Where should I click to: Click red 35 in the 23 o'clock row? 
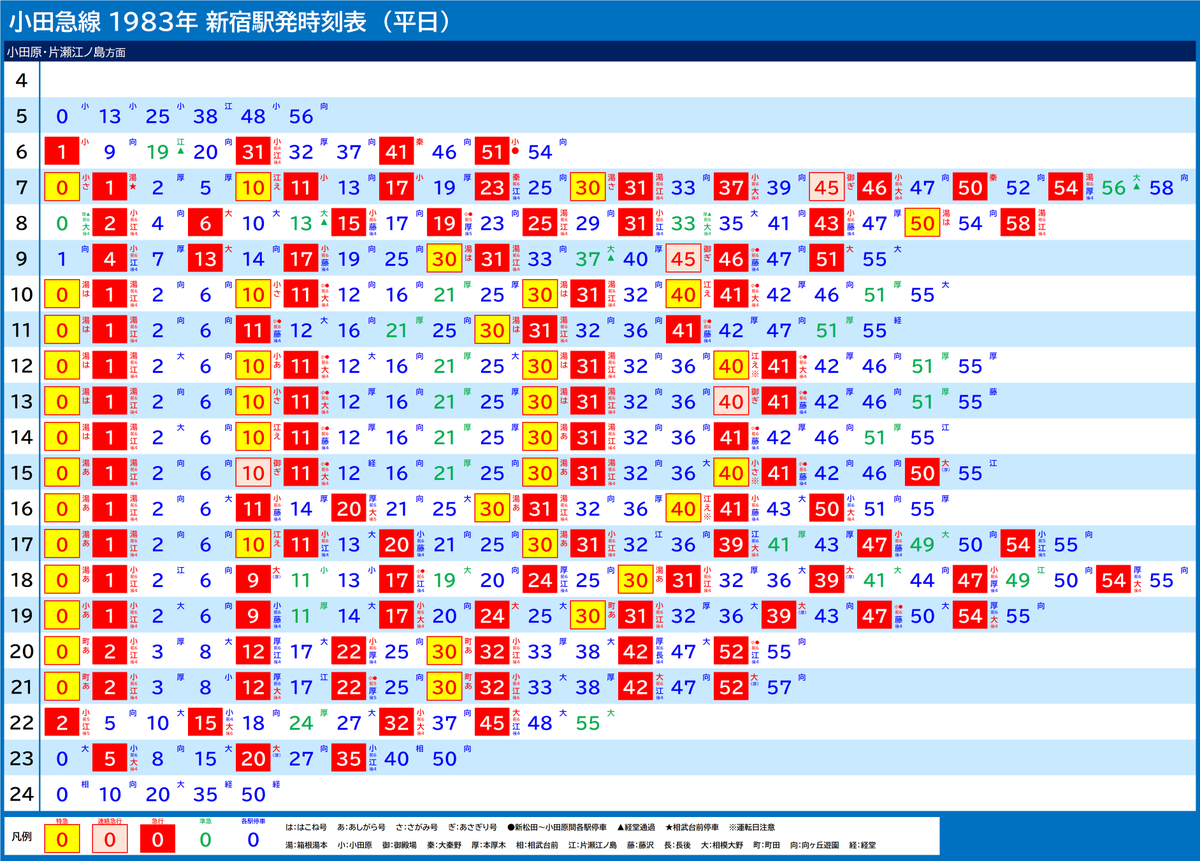click(x=349, y=758)
